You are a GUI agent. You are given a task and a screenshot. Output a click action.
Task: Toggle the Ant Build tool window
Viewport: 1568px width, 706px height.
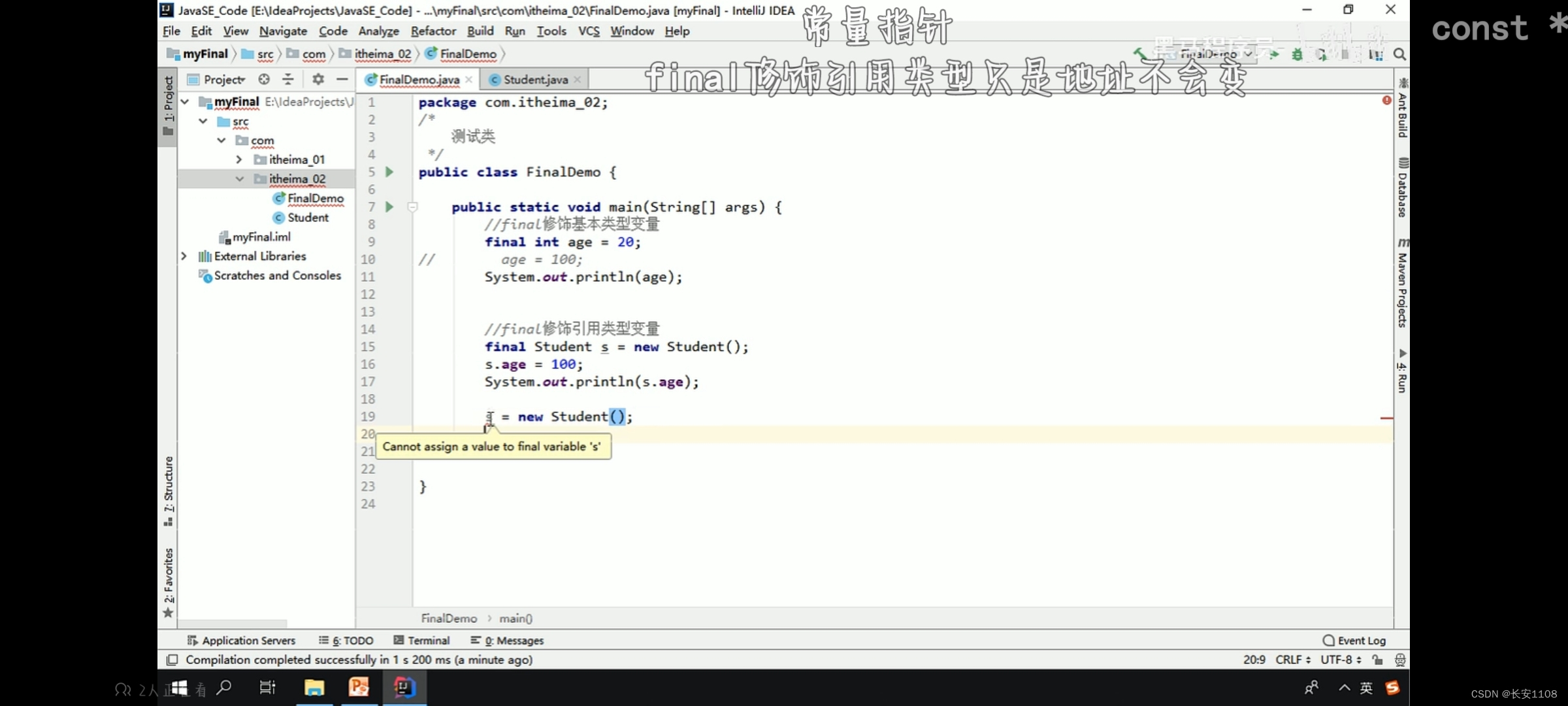click(x=1402, y=108)
